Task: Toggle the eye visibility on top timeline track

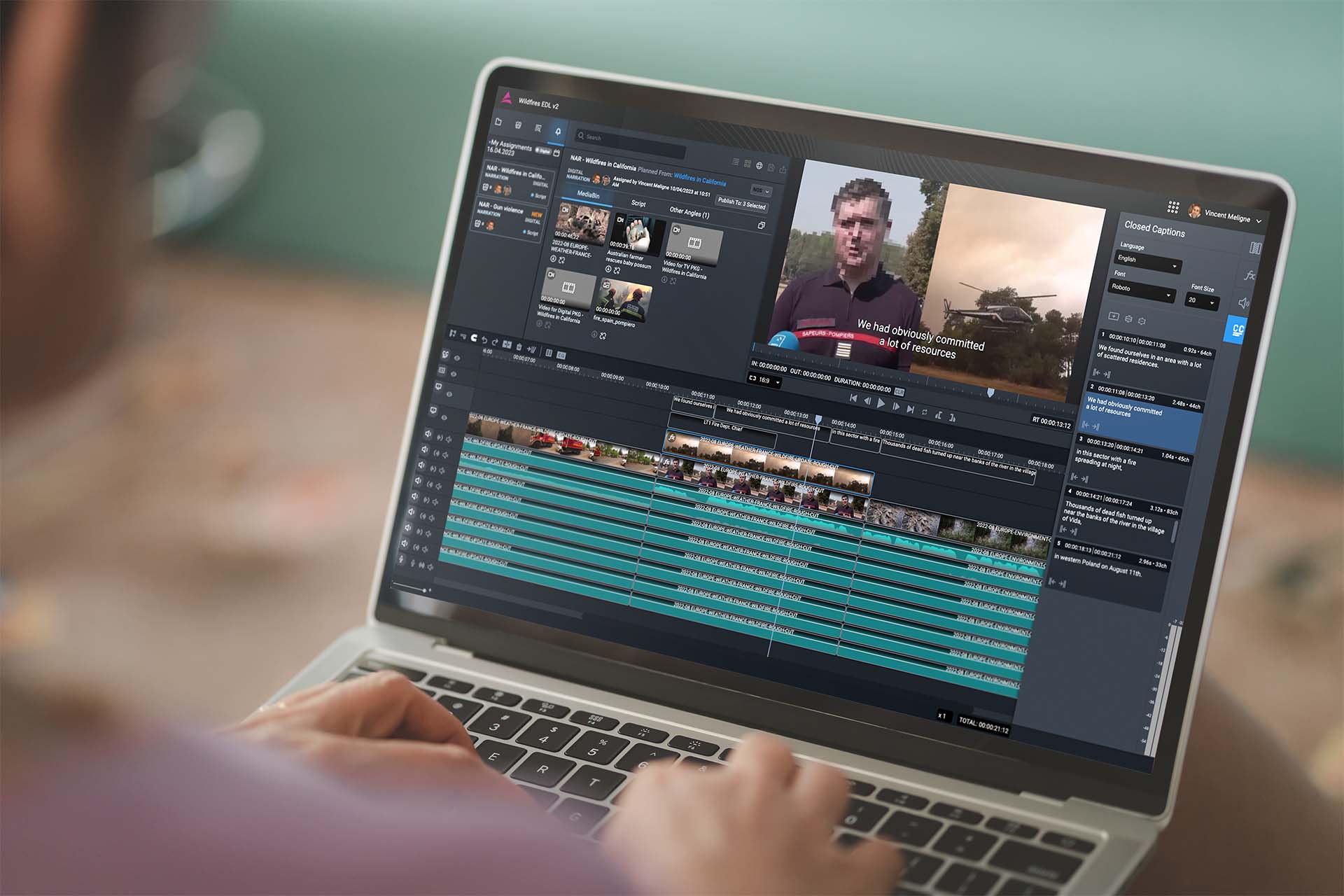Action: pos(457,358)
